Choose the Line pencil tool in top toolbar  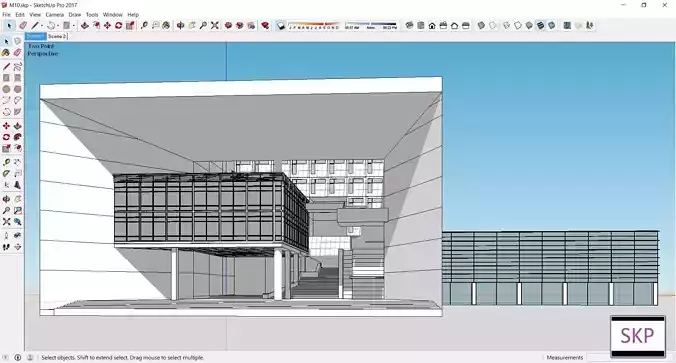coord(35,26)
